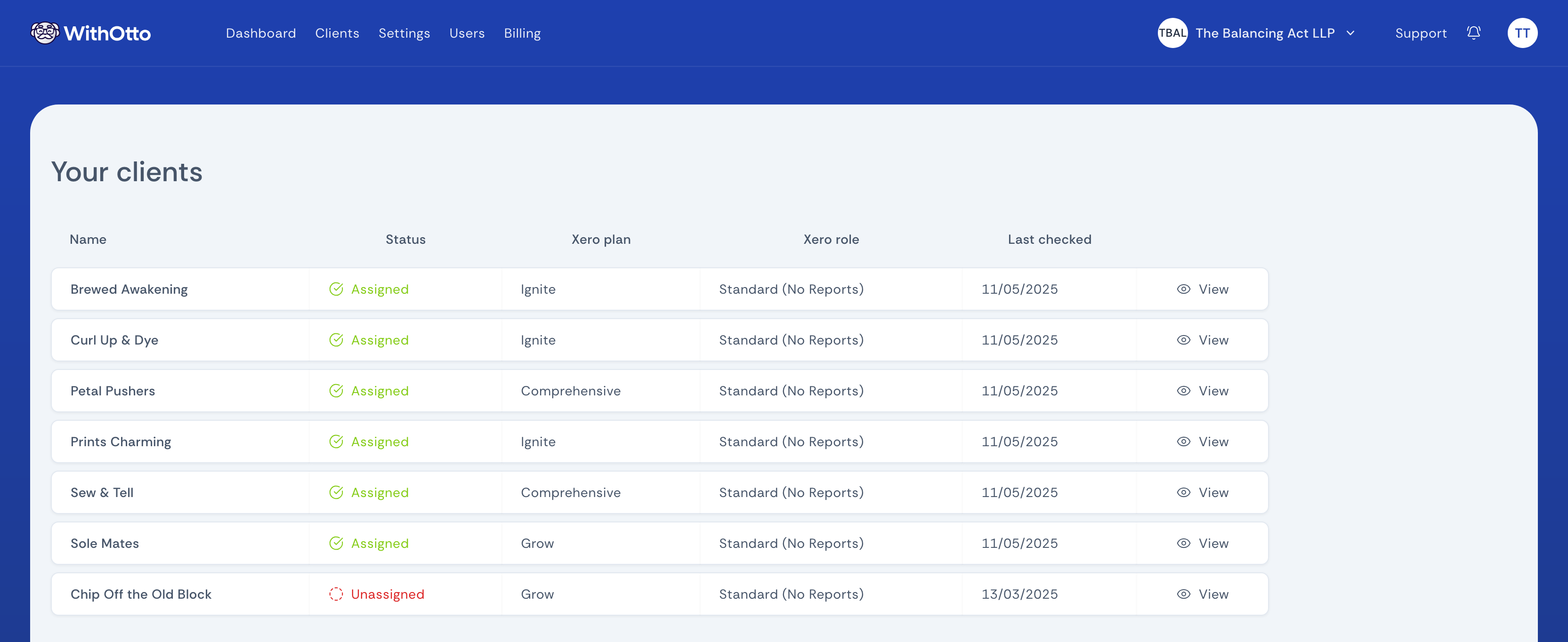
Task: Click the eye icon for Sew & Tell
Action: coord(1183,492)
